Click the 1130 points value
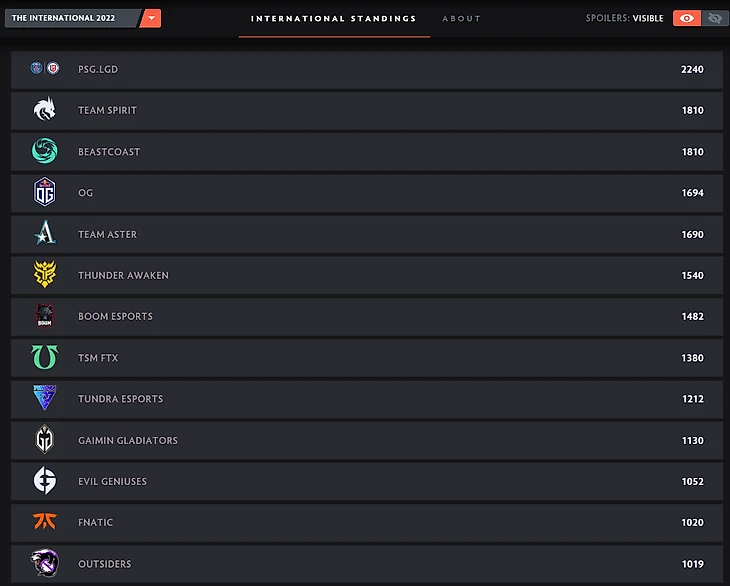 [x=693, y=440]
